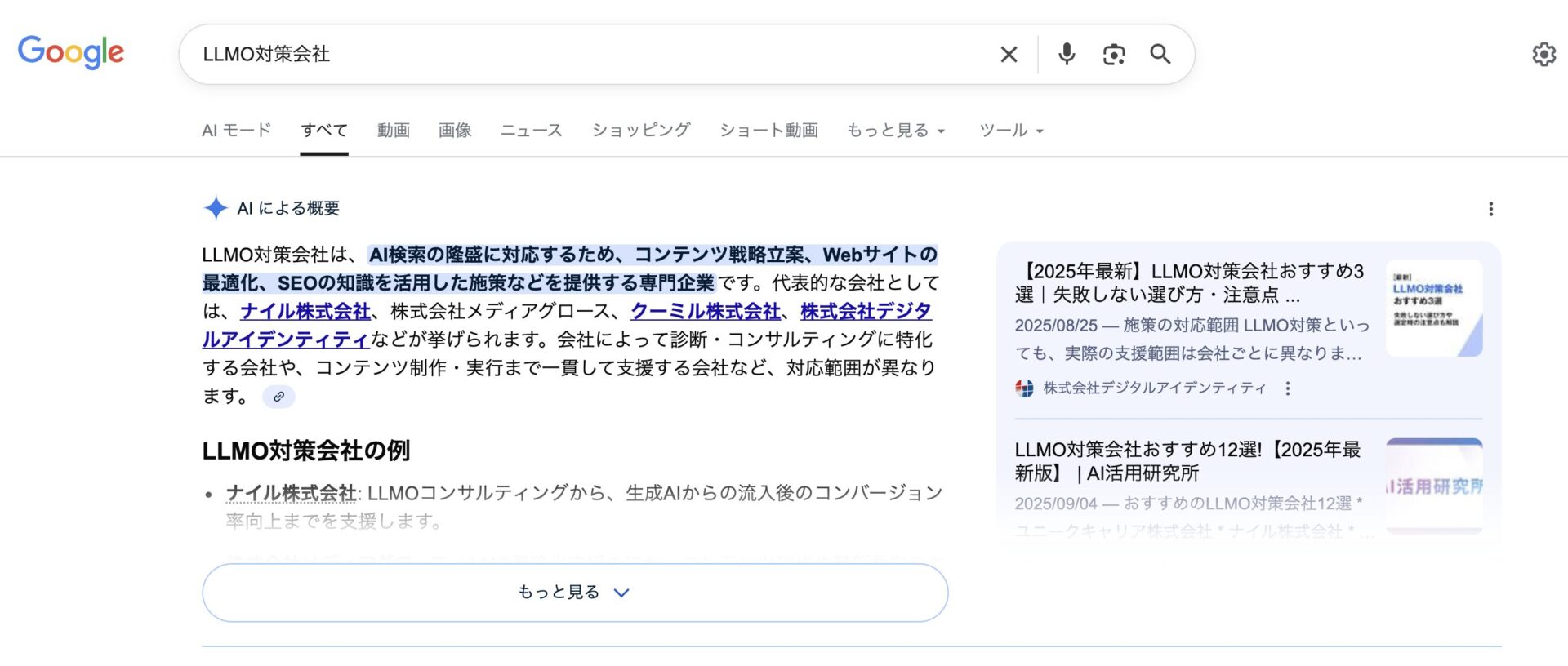Click the 2025/09/04 snippet text in second source
The image size is (1568, 666).
(1194, 517)
